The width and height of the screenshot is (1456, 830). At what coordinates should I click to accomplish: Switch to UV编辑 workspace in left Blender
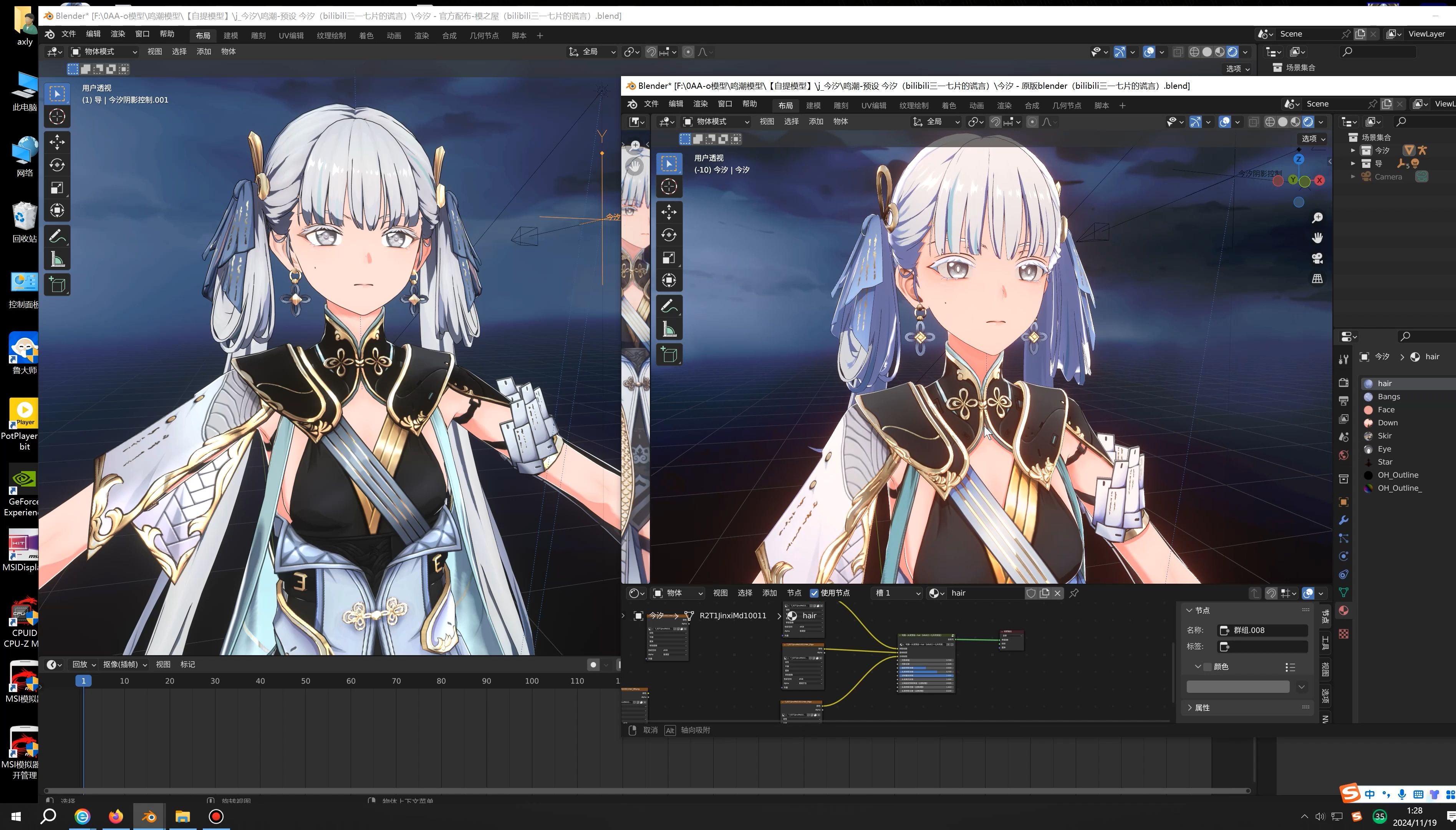pos(290,35)
